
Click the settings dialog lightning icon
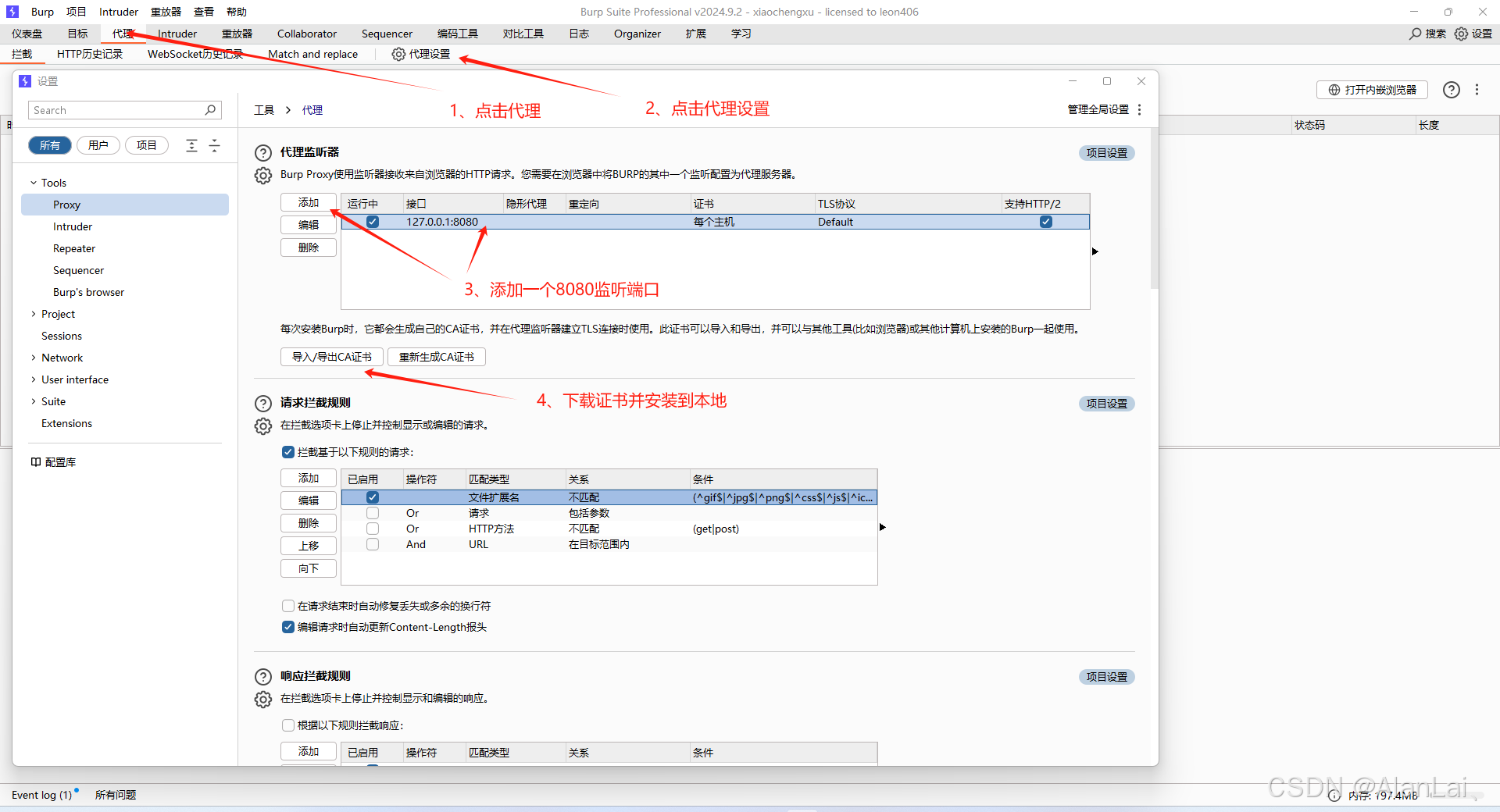click(25, 81)
